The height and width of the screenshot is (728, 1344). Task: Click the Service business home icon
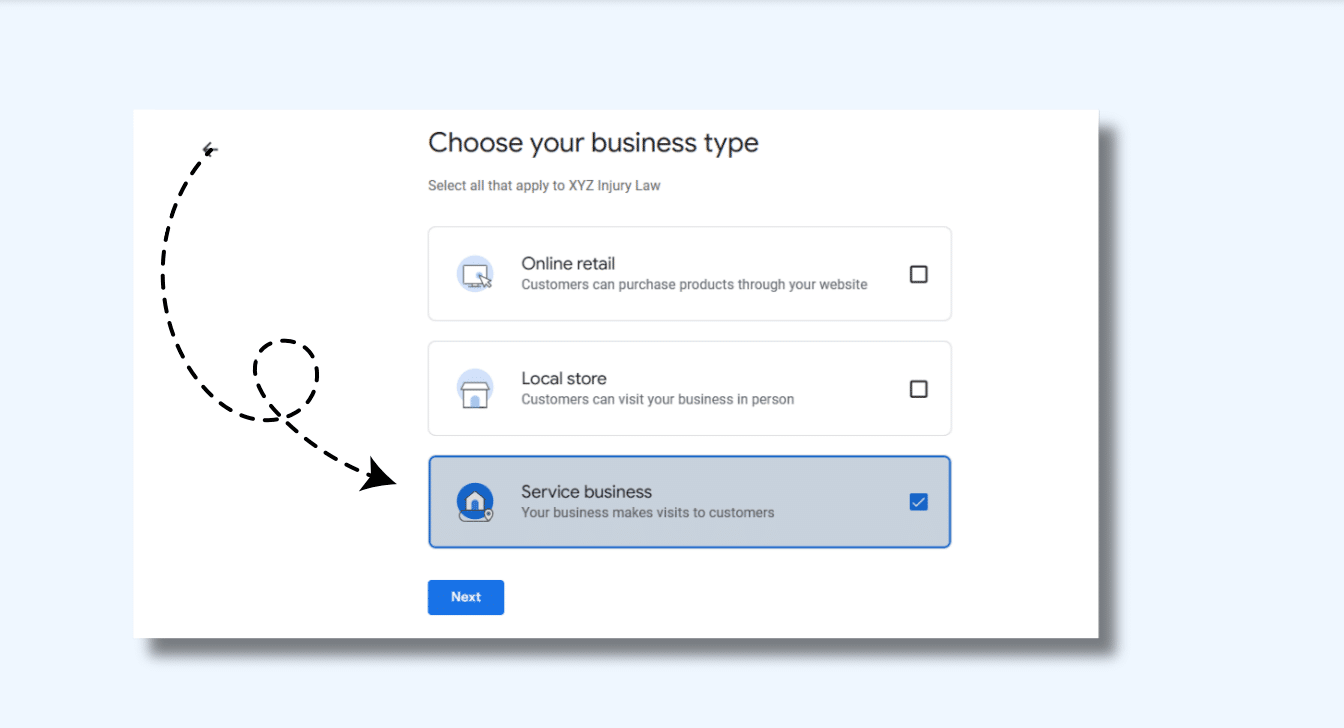click(475, 501)
